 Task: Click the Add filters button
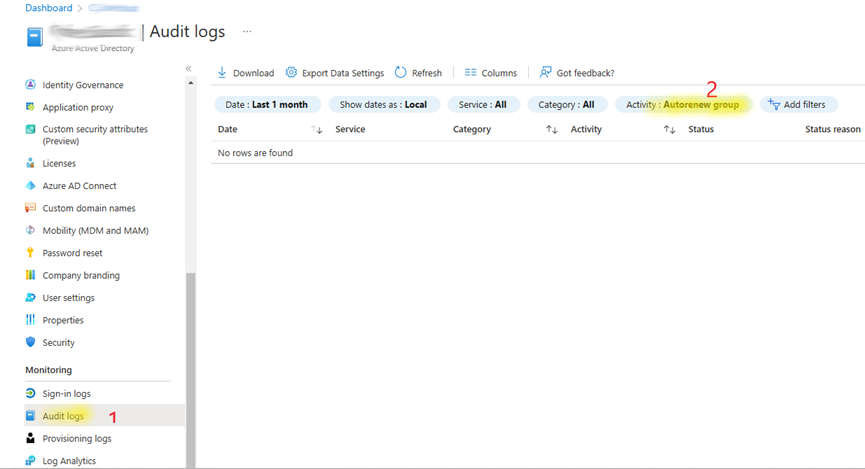(797, 104)
